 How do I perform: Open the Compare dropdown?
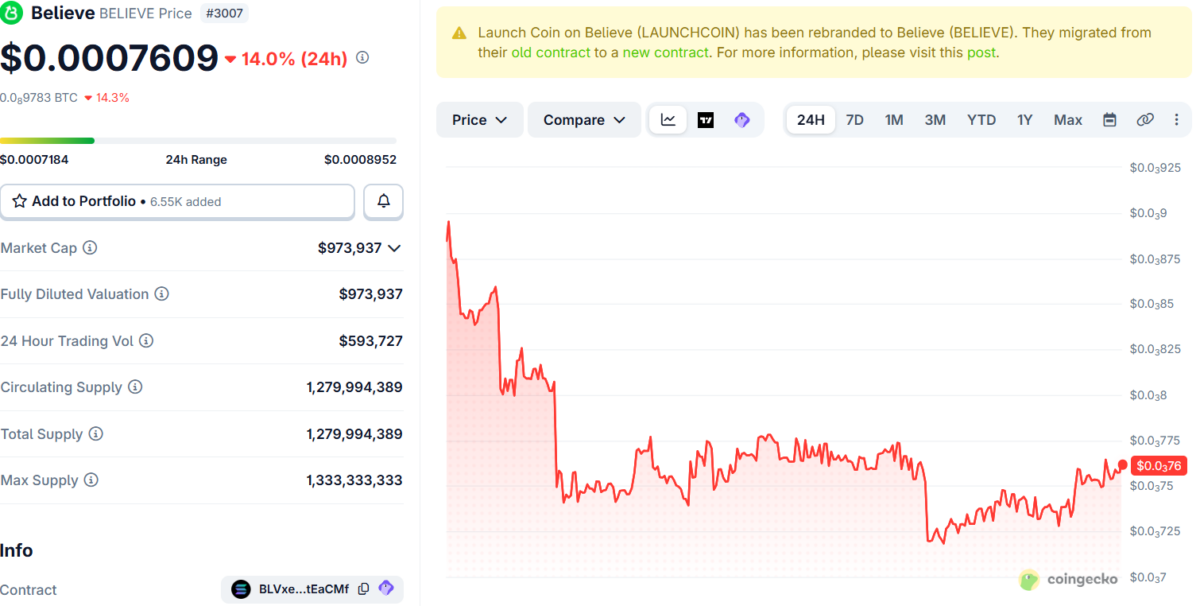click(584, 120)
